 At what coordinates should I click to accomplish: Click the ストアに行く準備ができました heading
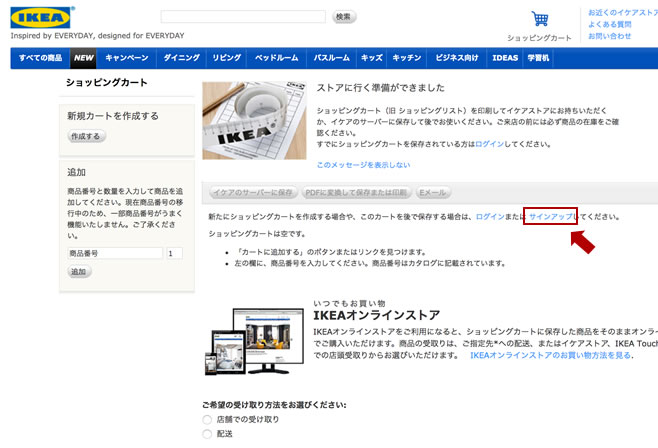click(x=380, y=88)
